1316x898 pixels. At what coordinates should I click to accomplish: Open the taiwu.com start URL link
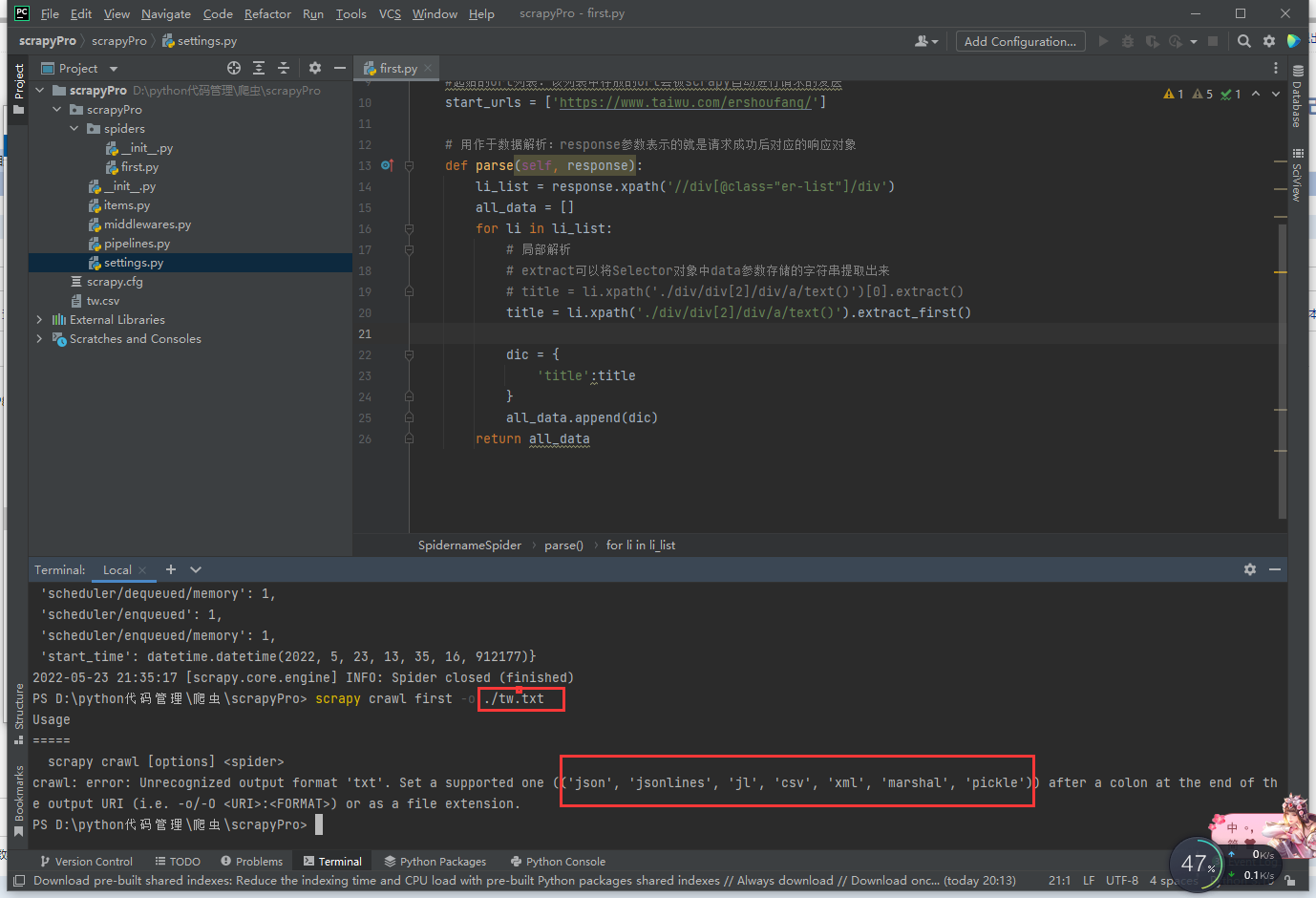click(x=685, y=102)
